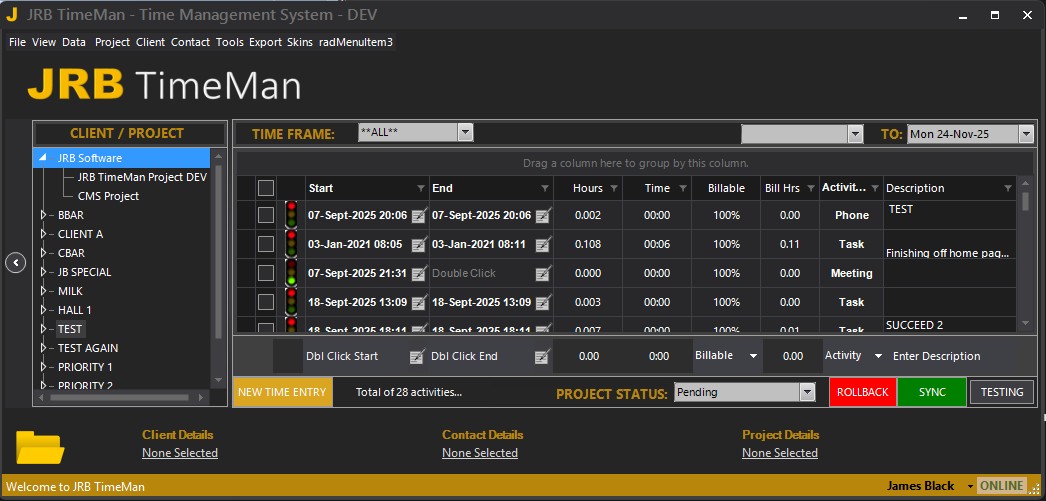
Task: Check the box for the Phone activity row
Action: click(265, 215)
